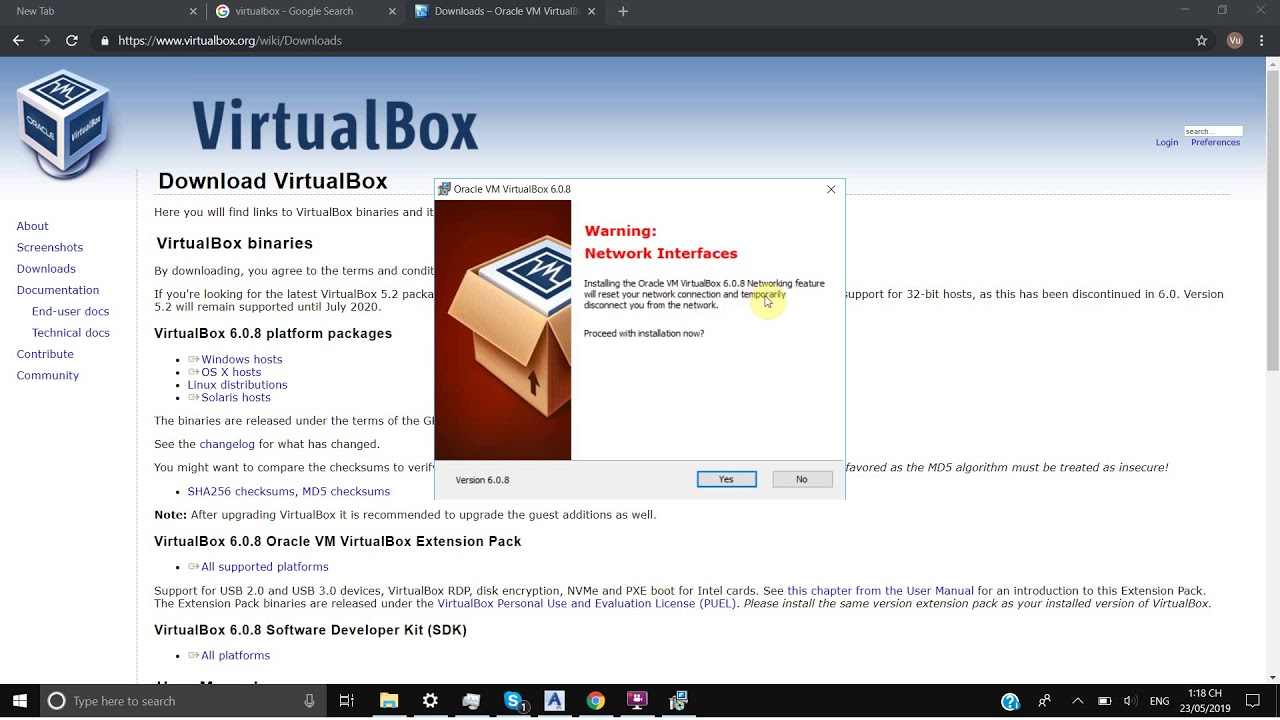
Task: Click the Linux distributions link
Action: pyautogui.click(x=237, y=384)
